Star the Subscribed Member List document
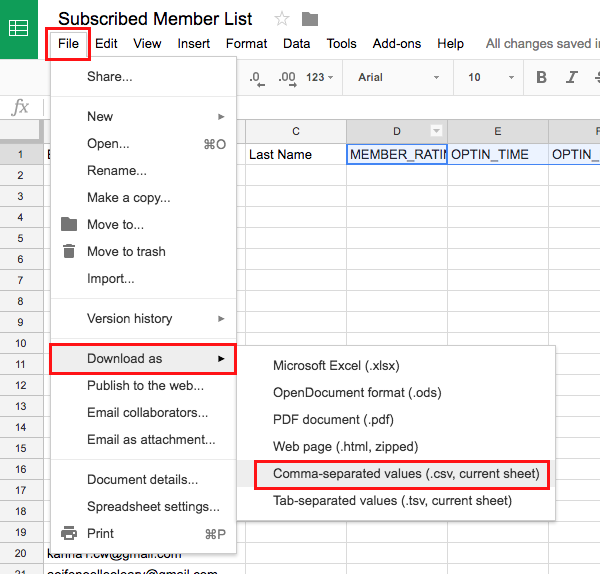 tap(282, 19)
